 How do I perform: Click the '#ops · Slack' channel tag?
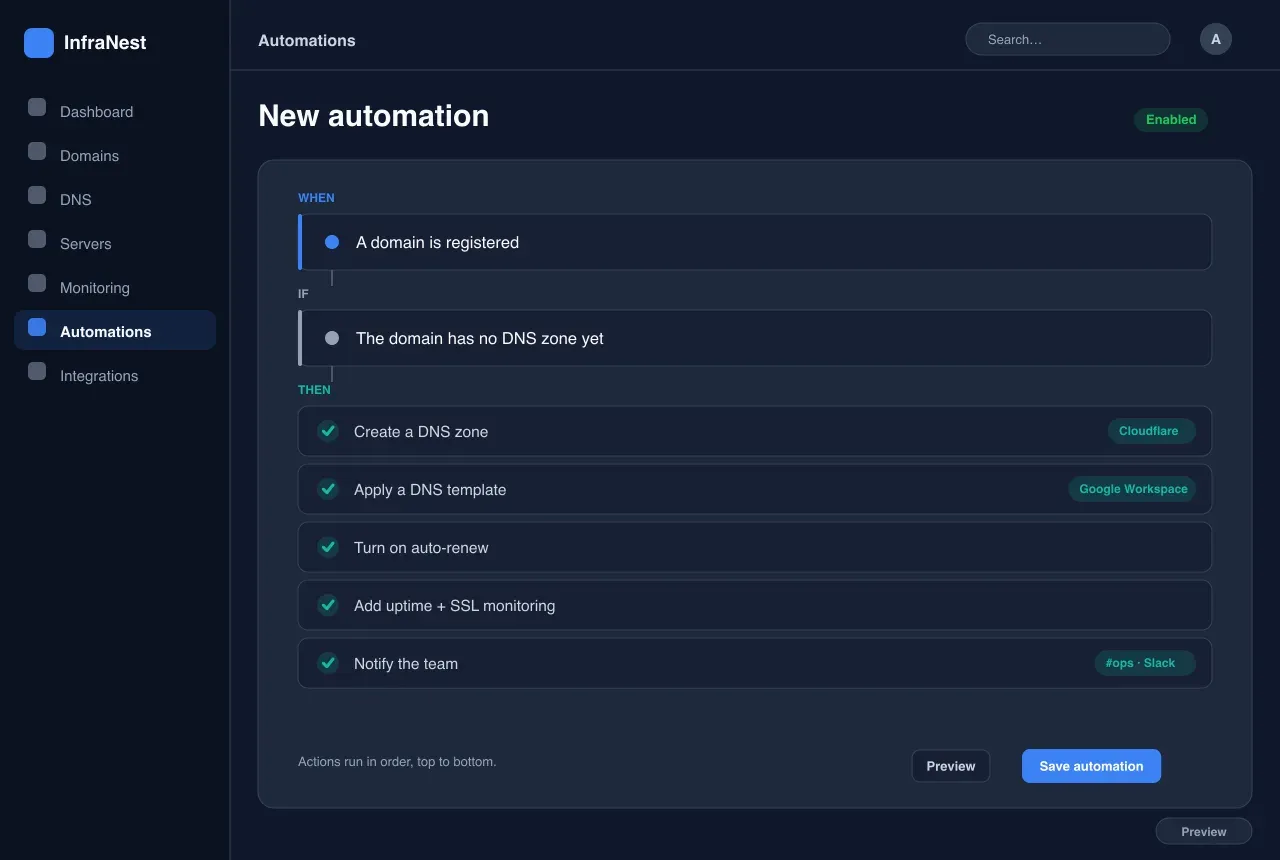(x=1145, y=663)
